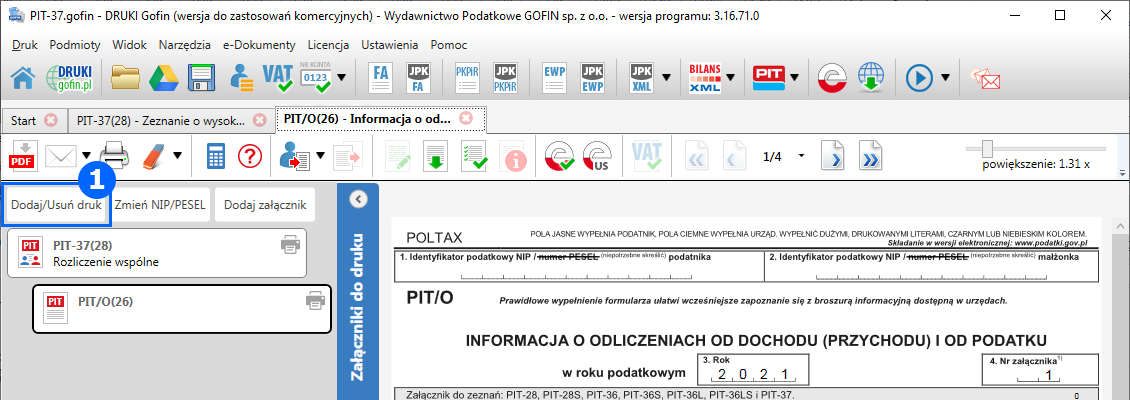Viewport: 1130px width, 400px height.
Task: Click the insert taxpayer data icon
Action: [295, 155]
